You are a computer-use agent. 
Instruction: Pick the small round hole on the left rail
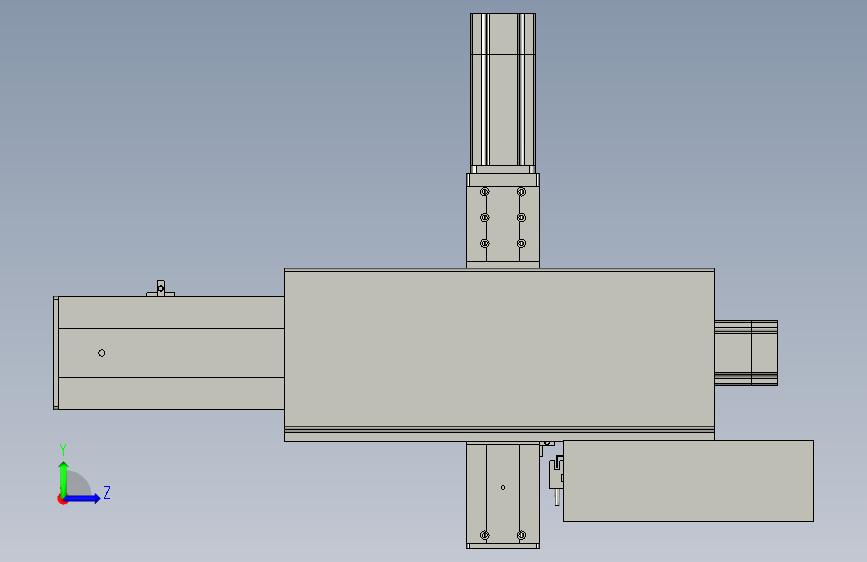tap(102, 353)
